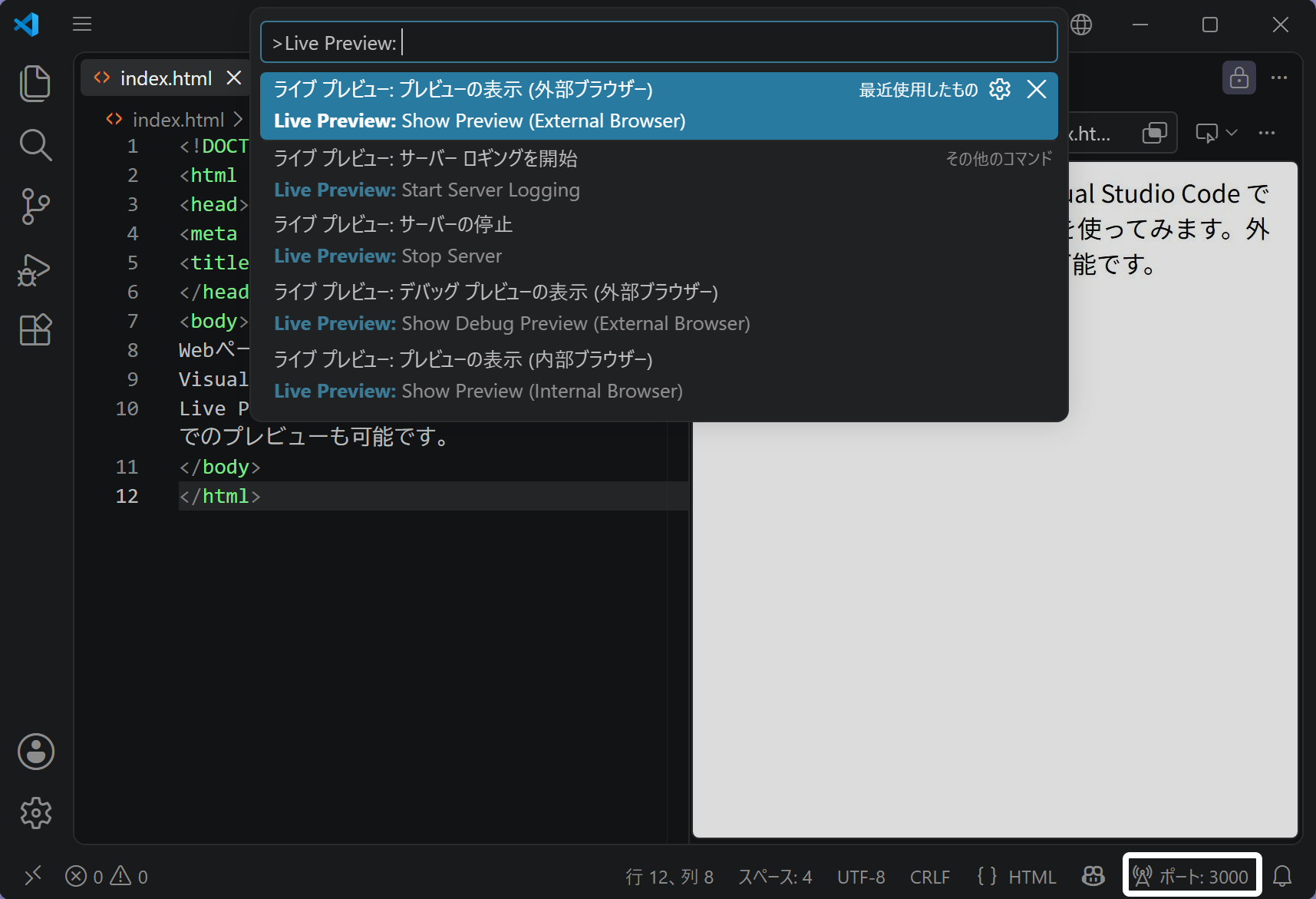This screenshot has height=899, width=1316.
Task: Click the curly braces icon beside HTML
Action: (x=987, y=876)
